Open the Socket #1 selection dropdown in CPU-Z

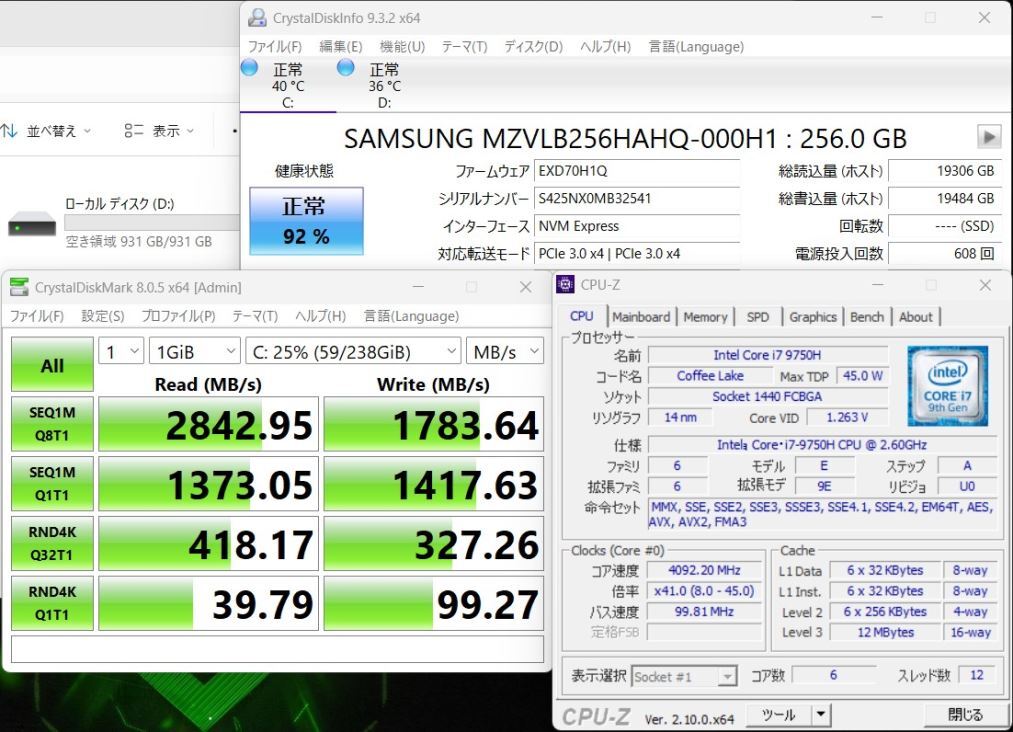click(684, 676)
